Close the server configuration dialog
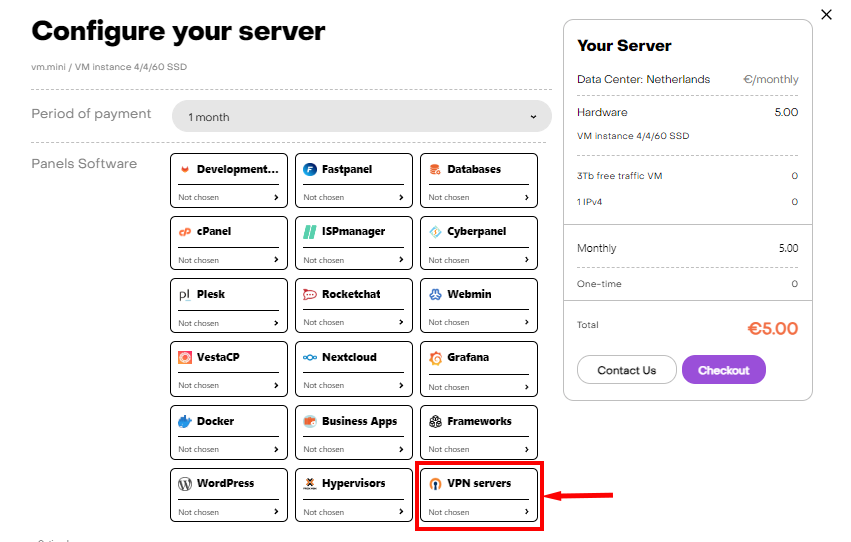The image size is (851, 542). 826,14
